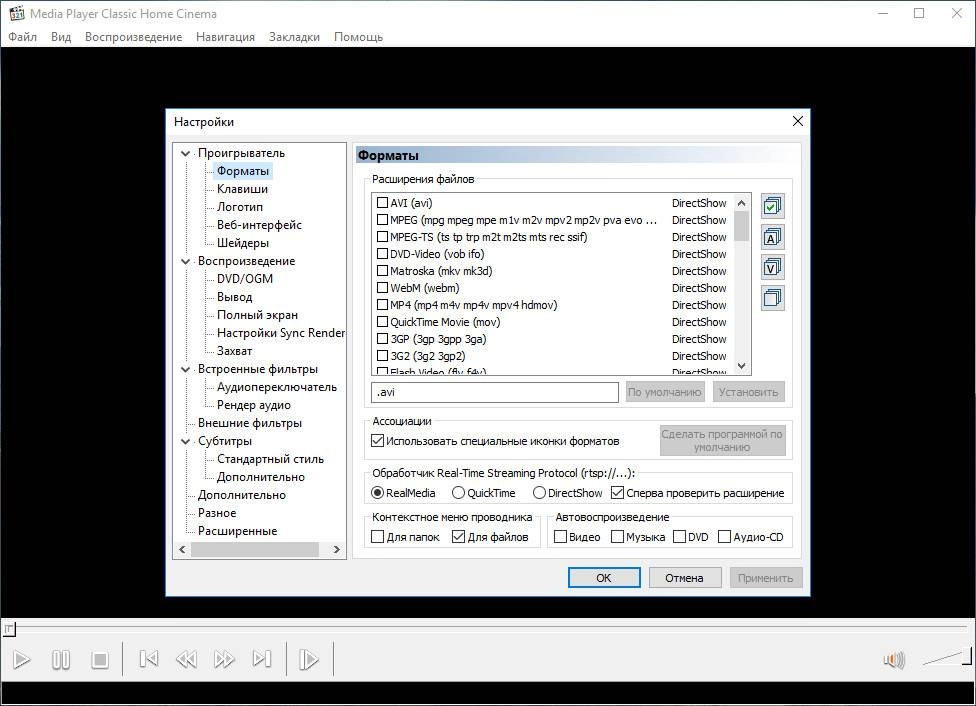Click the .avi extension input field
Viewport: 976px width, 706px height.
tap(495, 392)
